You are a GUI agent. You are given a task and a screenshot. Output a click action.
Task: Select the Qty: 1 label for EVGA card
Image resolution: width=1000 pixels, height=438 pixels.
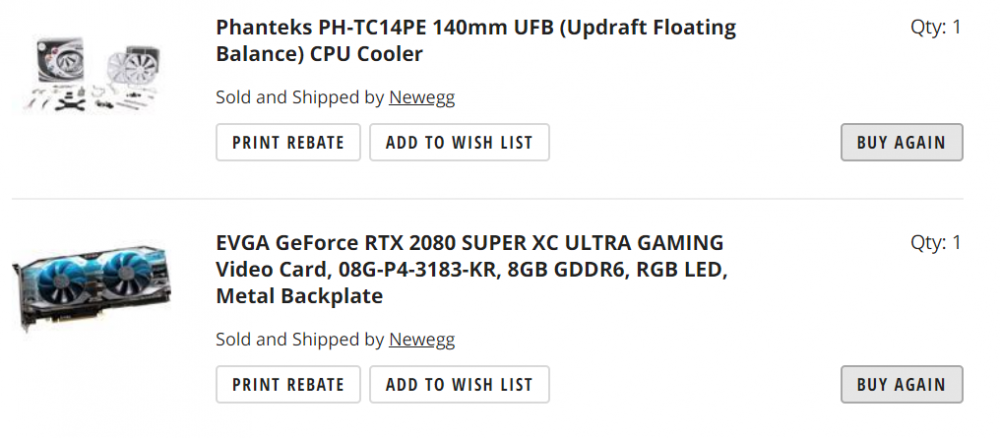pyautogui.click(x=935, y=242)
